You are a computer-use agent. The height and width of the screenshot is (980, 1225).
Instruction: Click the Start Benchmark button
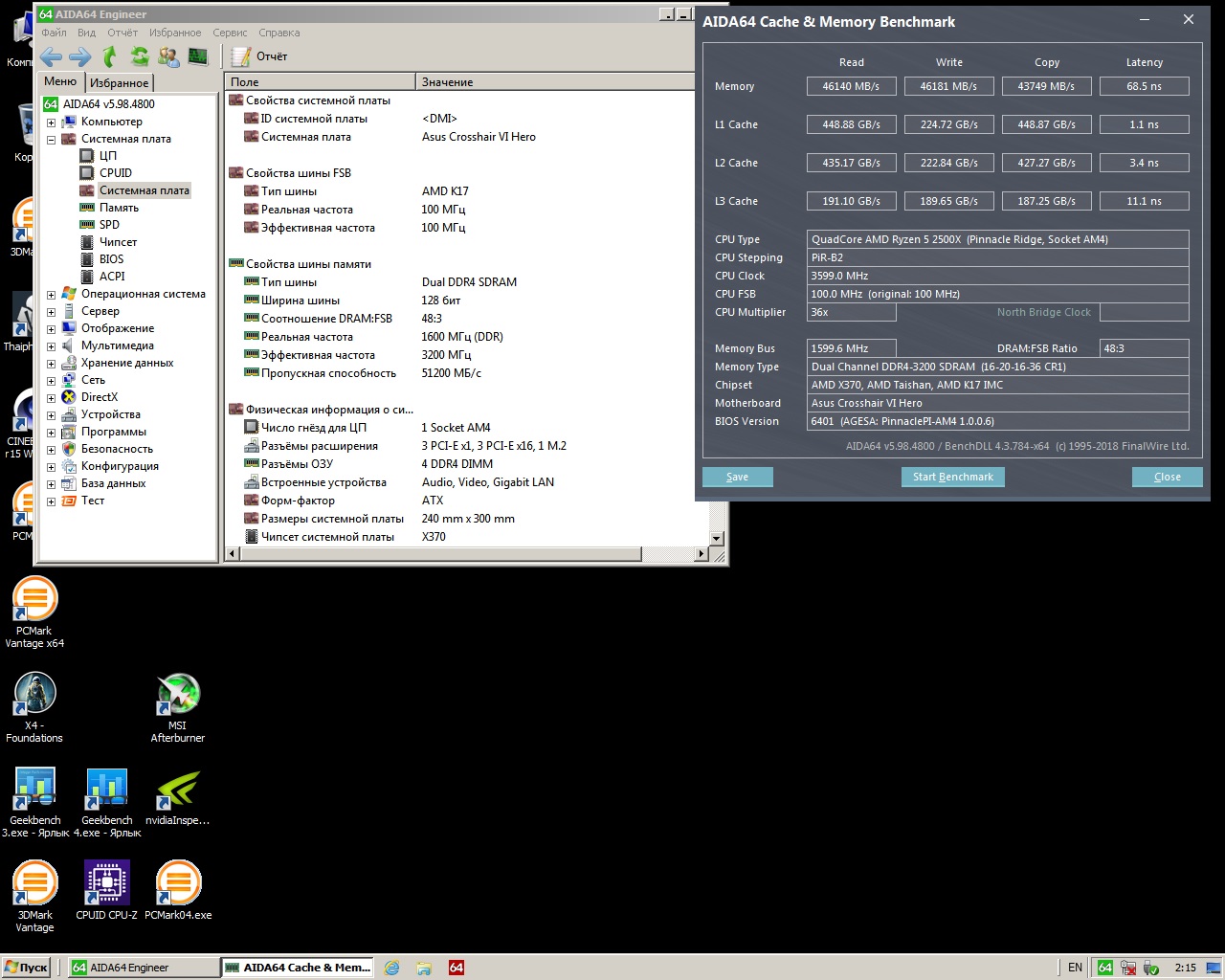point(952,477)
